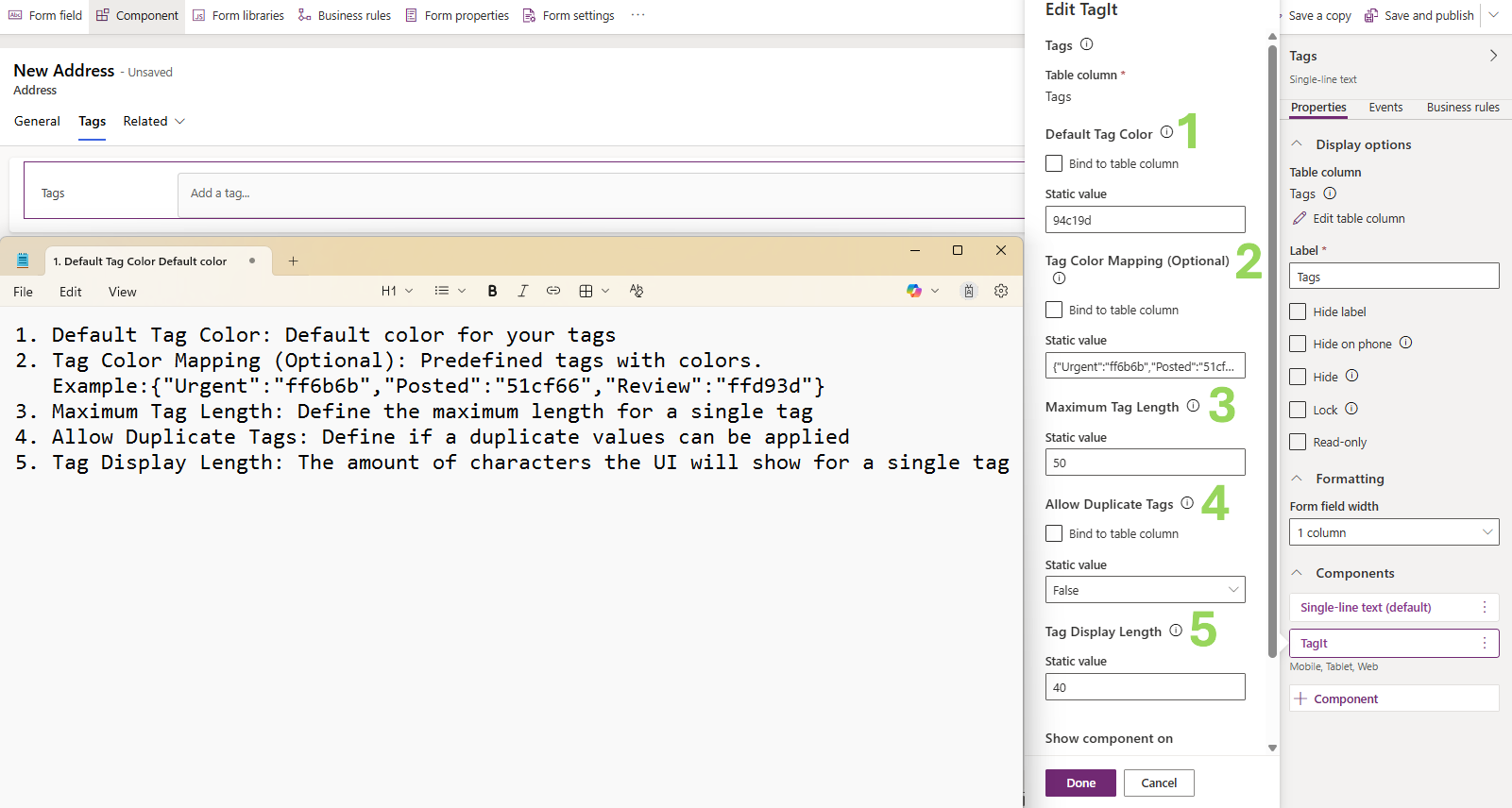
Task: Click the Default Tag Color static value field
Action: coord(1145,220)
